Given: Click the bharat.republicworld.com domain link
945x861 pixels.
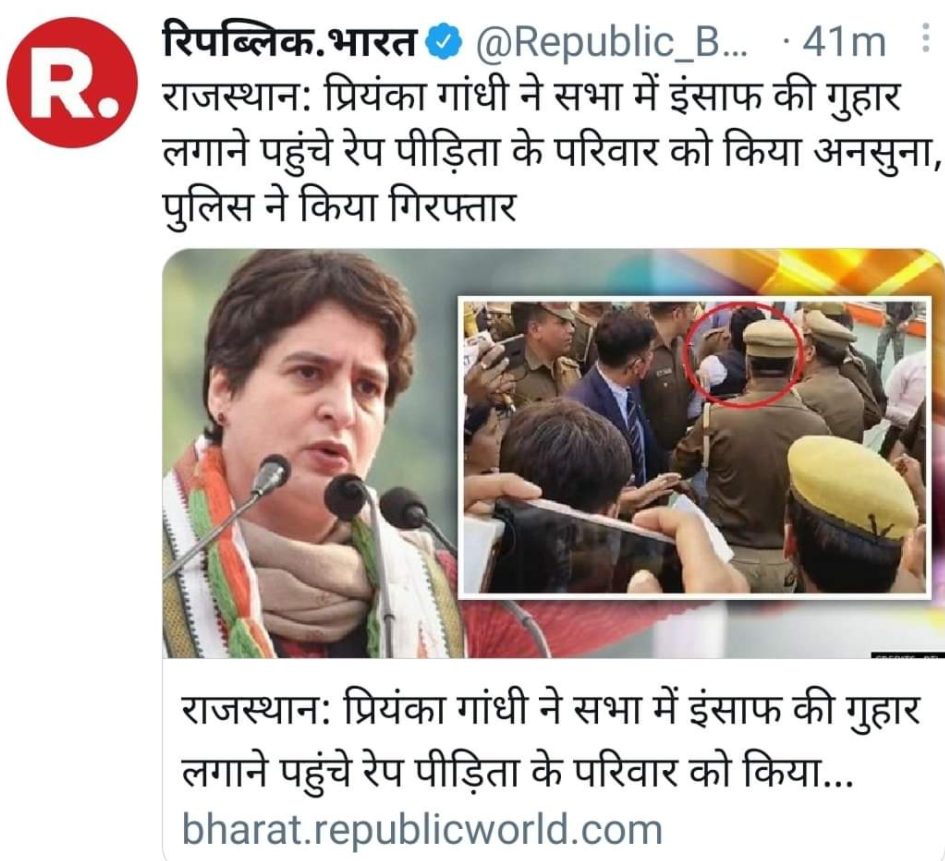Looking at the screenshot, I should [422, 830].
